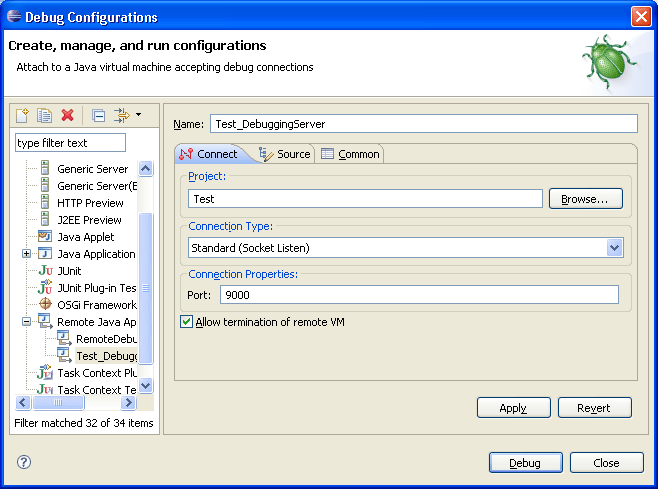Select the Test_Debug configuration entry

107,356
